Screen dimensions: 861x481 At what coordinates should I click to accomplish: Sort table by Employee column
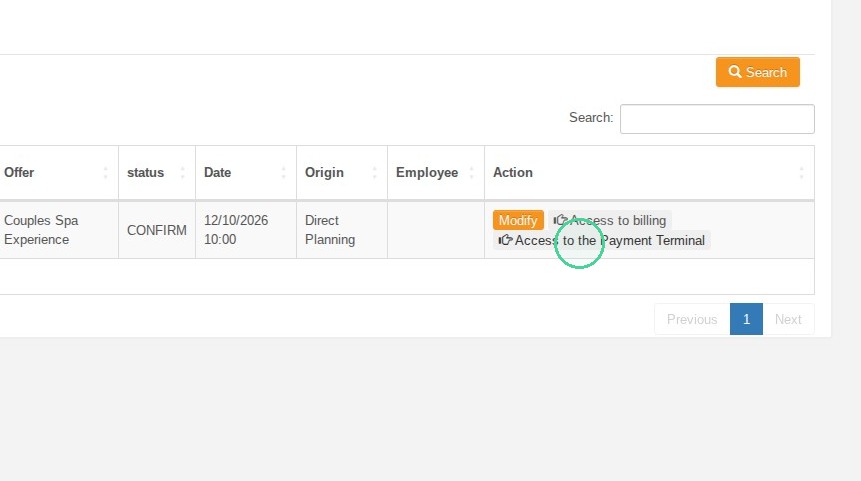coord(435,172)
